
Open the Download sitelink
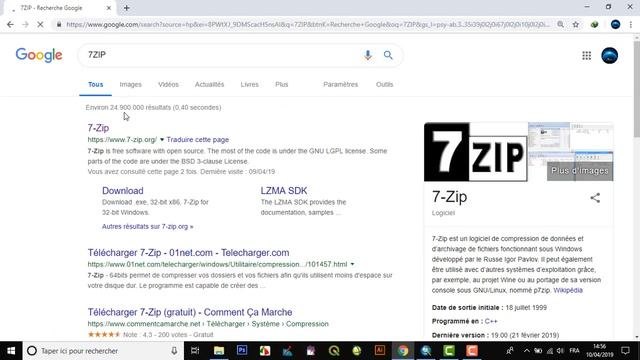122,191
